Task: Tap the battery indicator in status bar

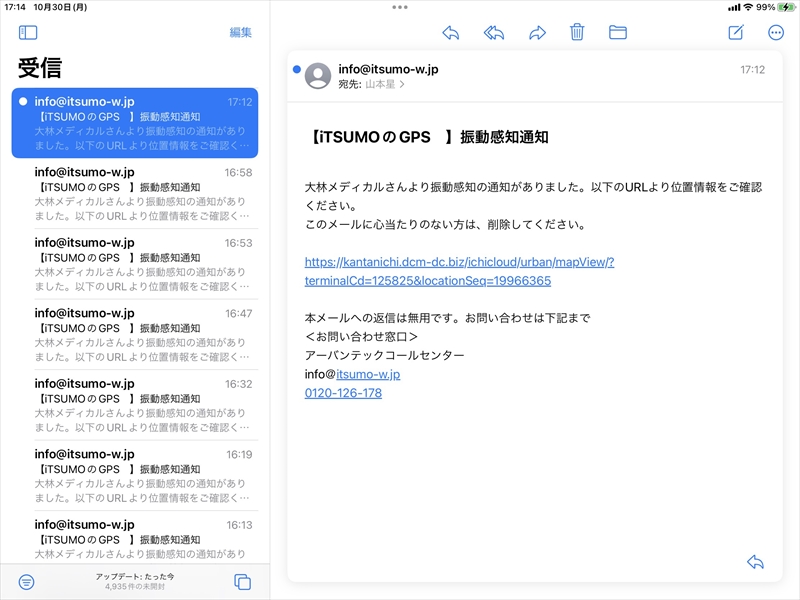Action: pos(786,7)
